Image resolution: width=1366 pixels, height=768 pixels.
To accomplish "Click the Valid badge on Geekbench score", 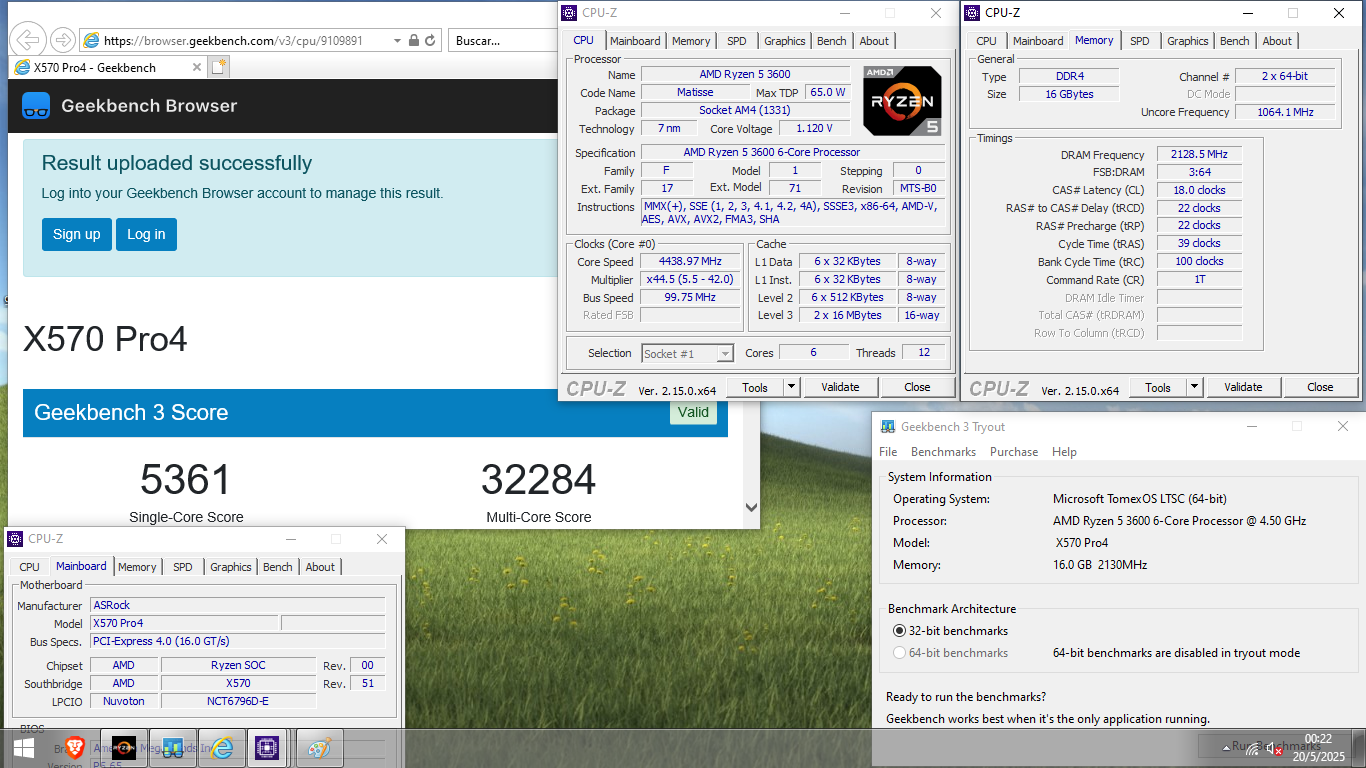I will click(x=693, y=412).
